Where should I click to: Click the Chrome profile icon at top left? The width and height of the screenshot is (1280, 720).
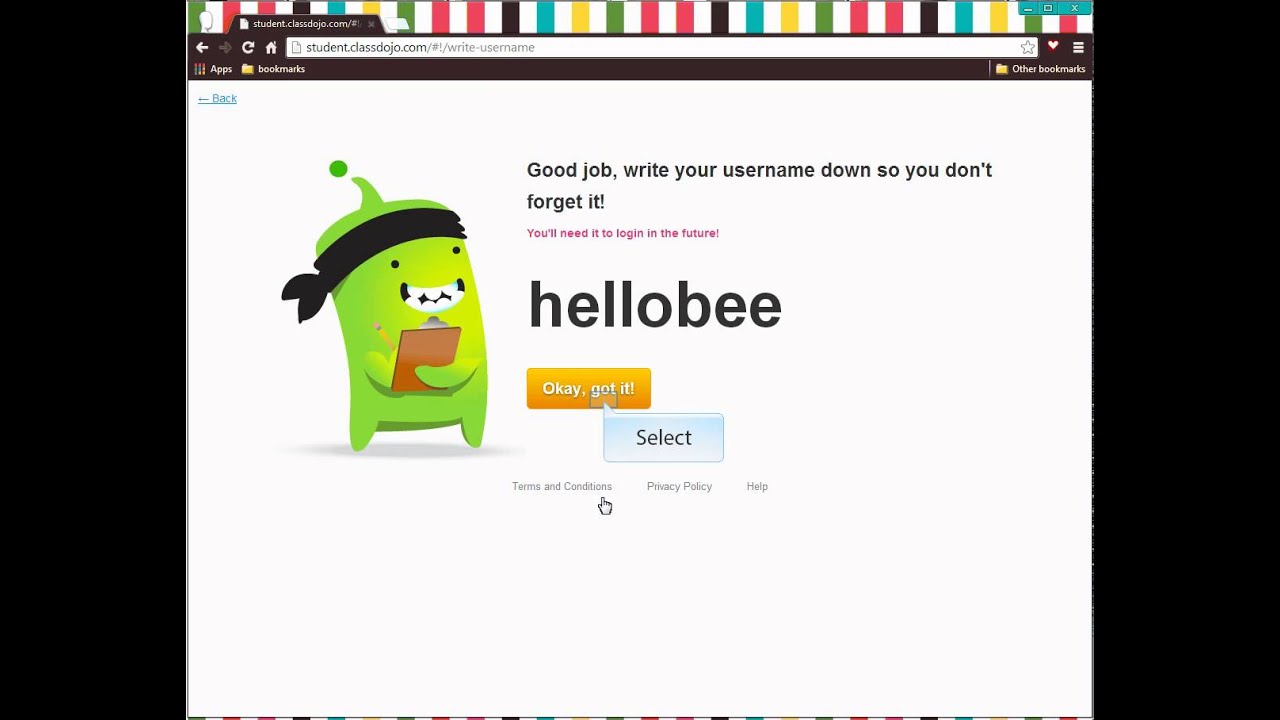[206, 22]
